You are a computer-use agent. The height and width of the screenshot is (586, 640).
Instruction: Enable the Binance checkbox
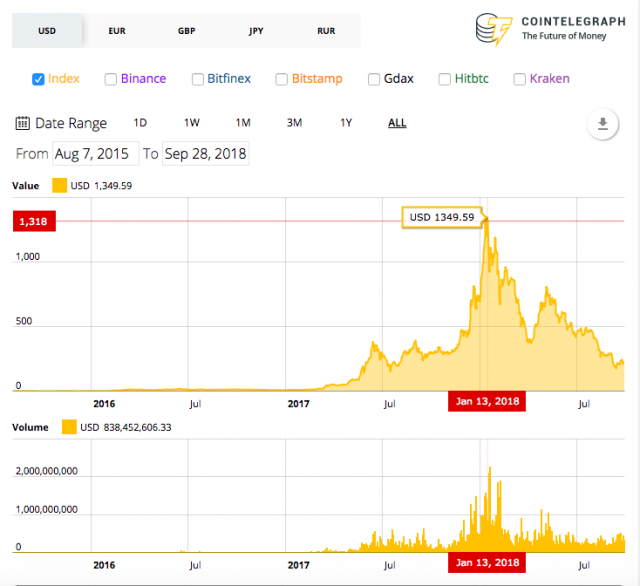click(111, 79)
